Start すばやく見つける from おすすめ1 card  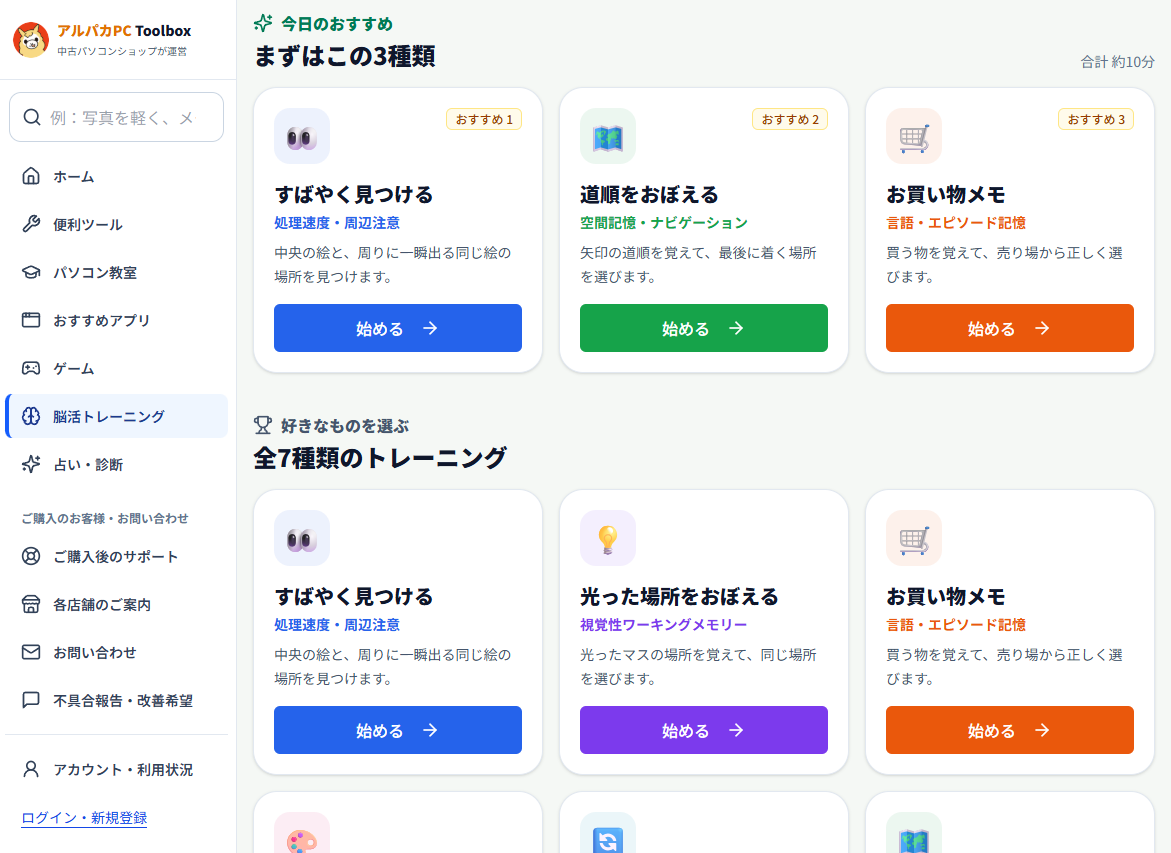pos(398,328)
